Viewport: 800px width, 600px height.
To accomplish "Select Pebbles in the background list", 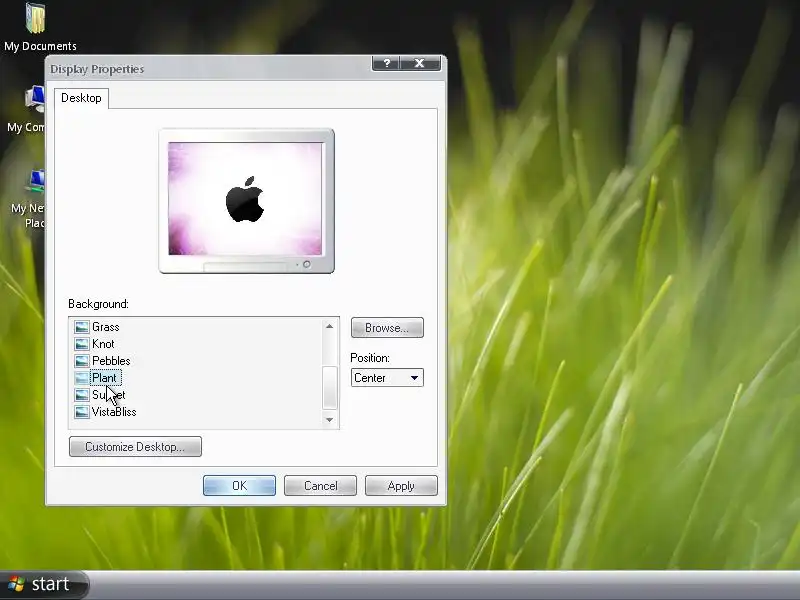I will pyautogui.click(x=111, y=361).
